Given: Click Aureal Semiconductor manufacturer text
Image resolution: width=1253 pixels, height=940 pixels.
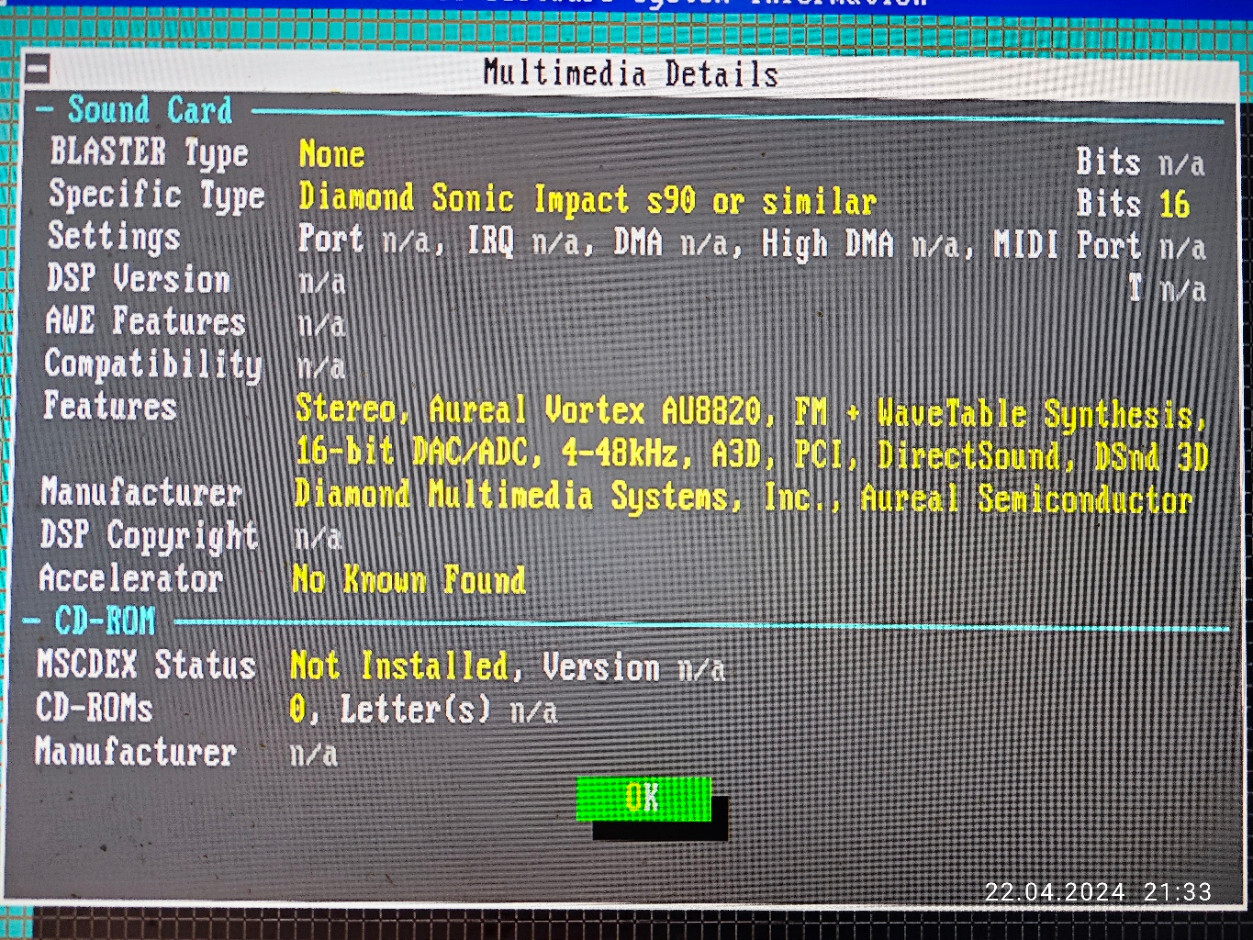Looking at the screenshot, I should coord(1026,500).
